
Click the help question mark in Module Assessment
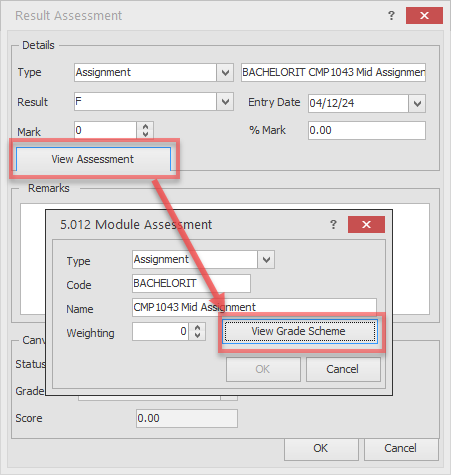333,224
